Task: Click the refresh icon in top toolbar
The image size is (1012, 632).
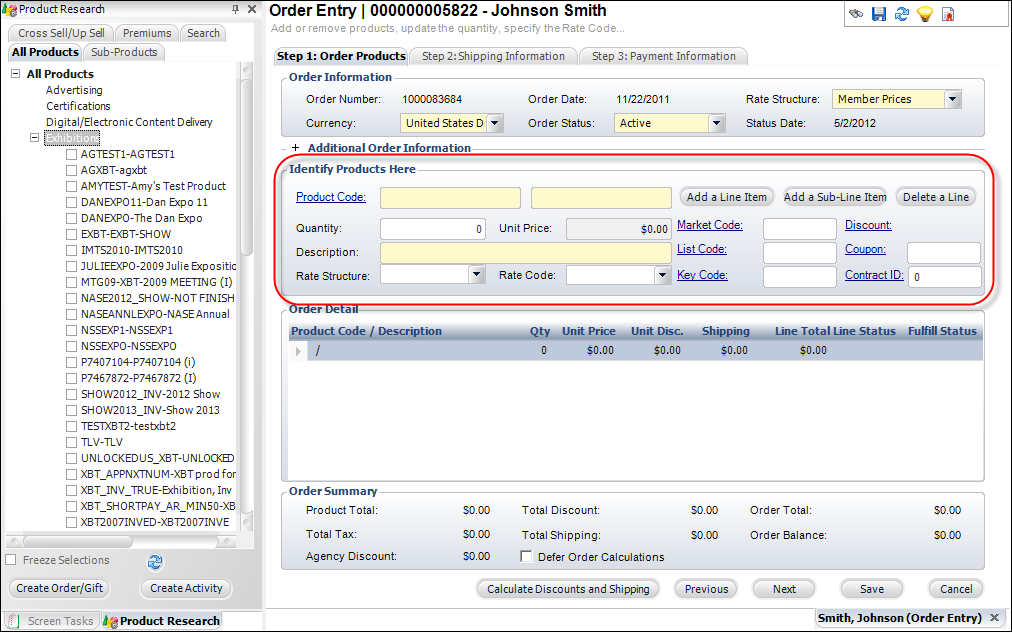Action: (x=901, y=14)
